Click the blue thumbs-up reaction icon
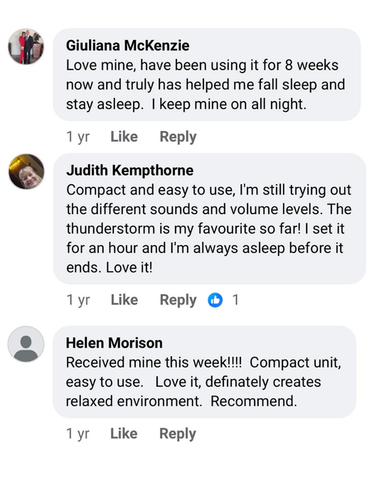The image size is (384, 480). coord(215,300)
